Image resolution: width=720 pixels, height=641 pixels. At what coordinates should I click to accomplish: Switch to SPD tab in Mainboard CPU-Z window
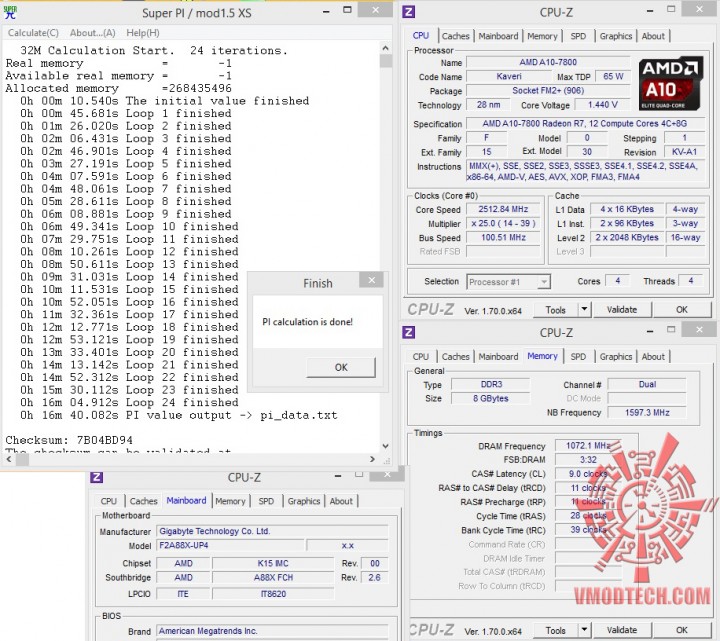pyautogui.click(x=266, y=501)
